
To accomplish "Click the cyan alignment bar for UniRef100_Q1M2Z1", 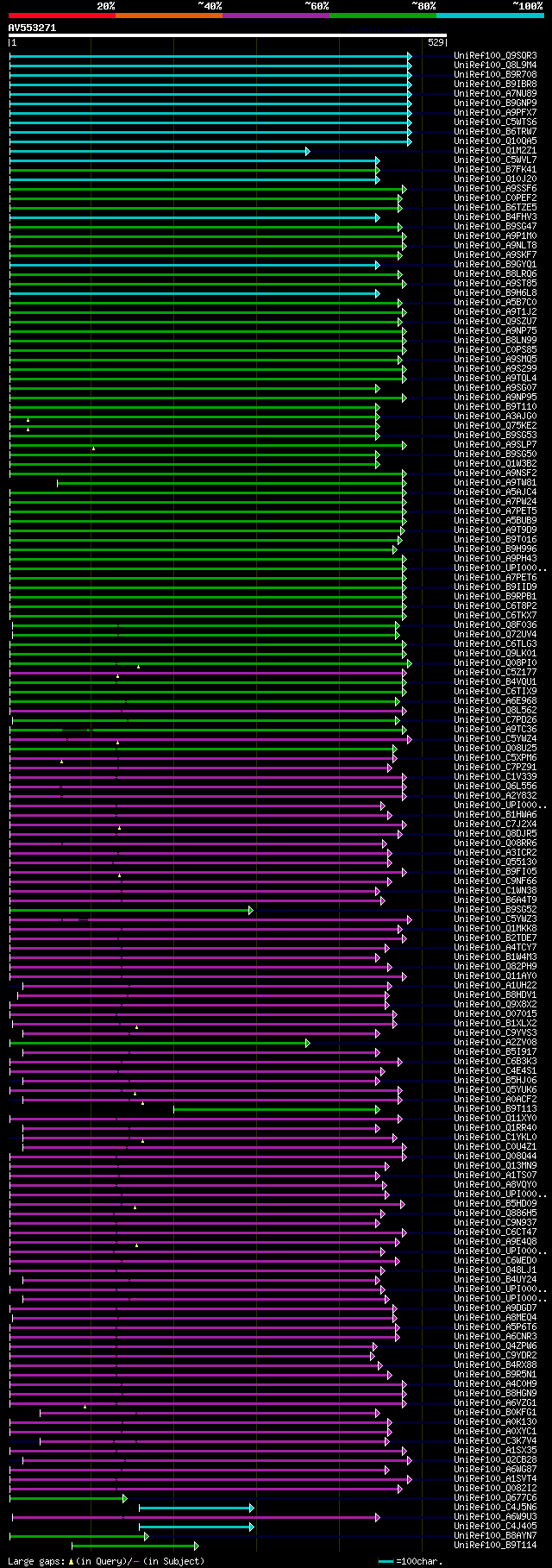I will [160, 151].
